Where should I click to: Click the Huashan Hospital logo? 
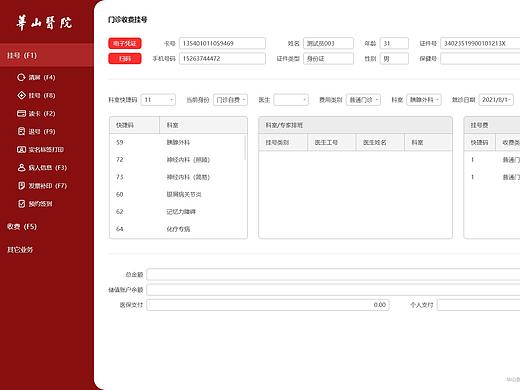(44, 23)
